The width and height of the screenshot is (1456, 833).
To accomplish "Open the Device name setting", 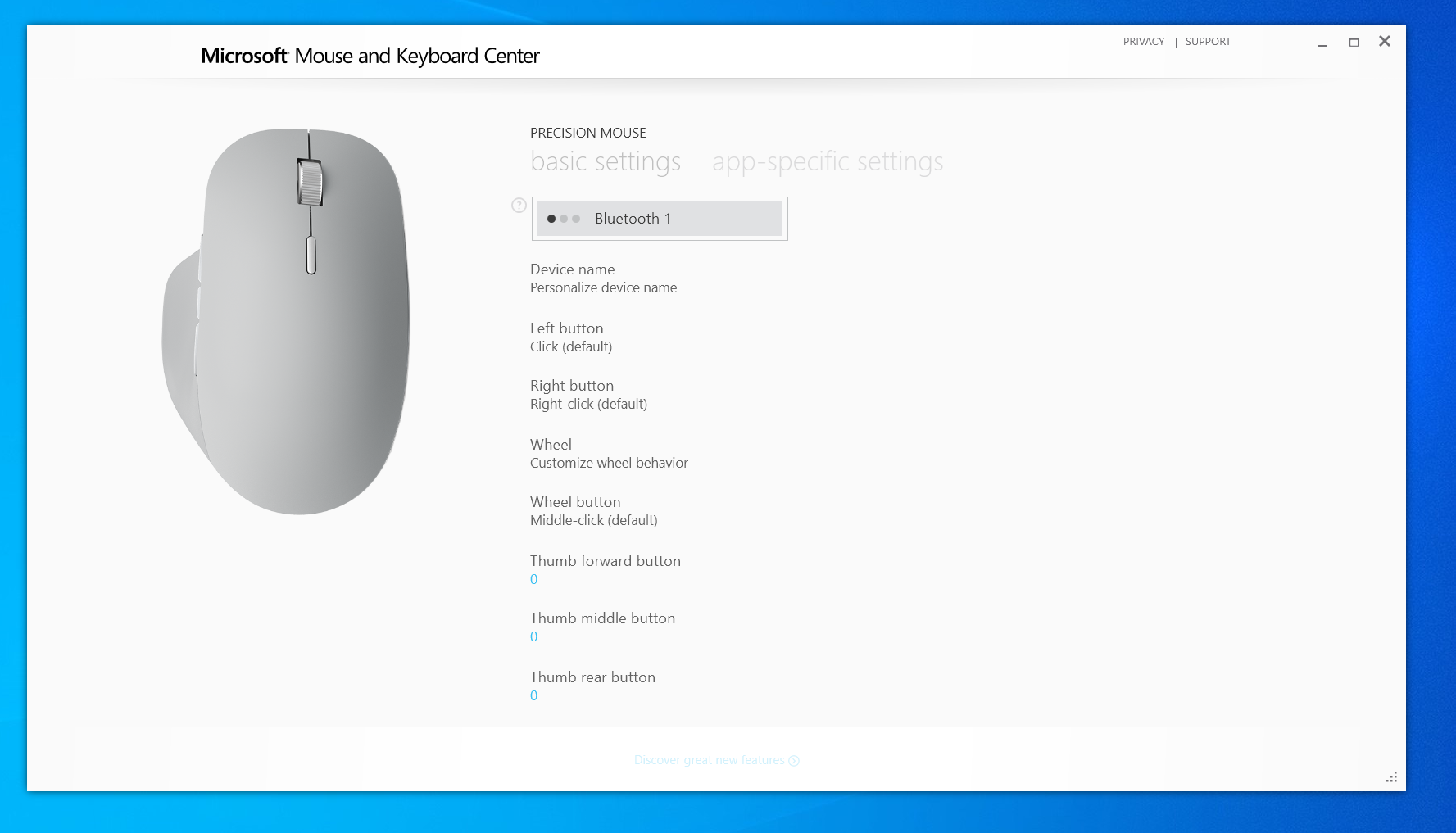I will (604, 278).
